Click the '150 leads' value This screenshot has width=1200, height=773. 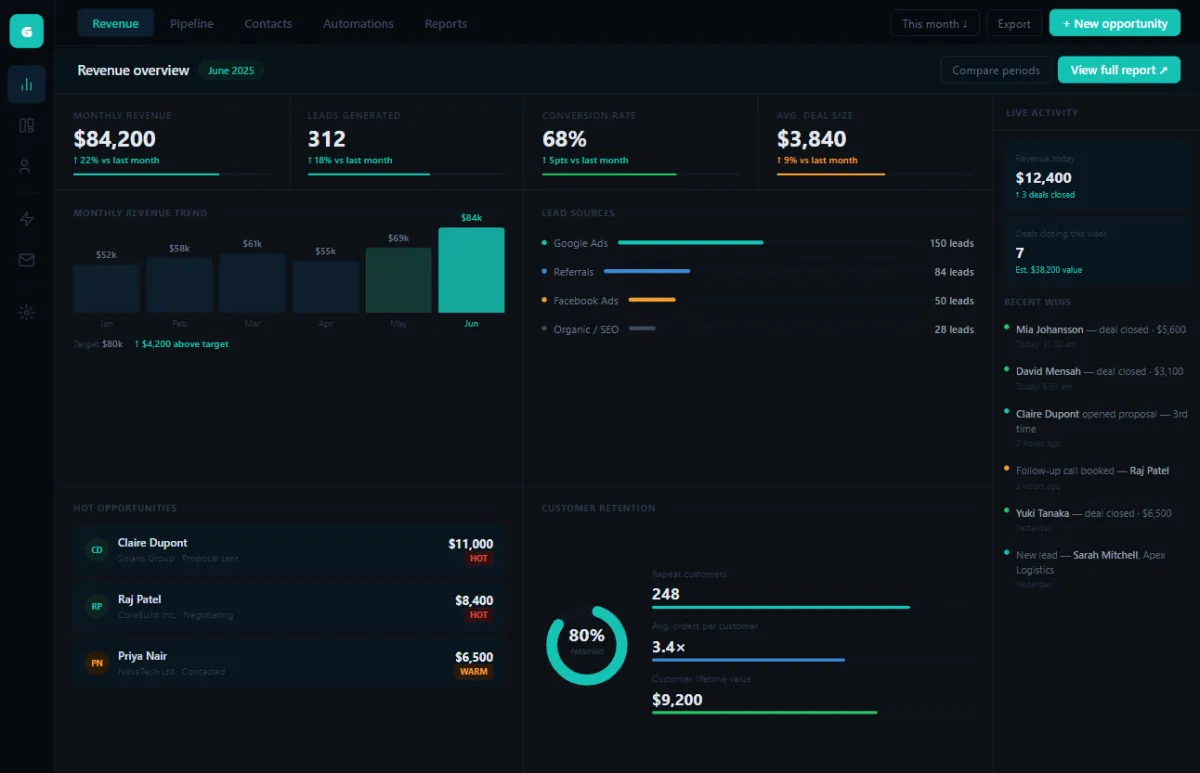click(951, 243)
